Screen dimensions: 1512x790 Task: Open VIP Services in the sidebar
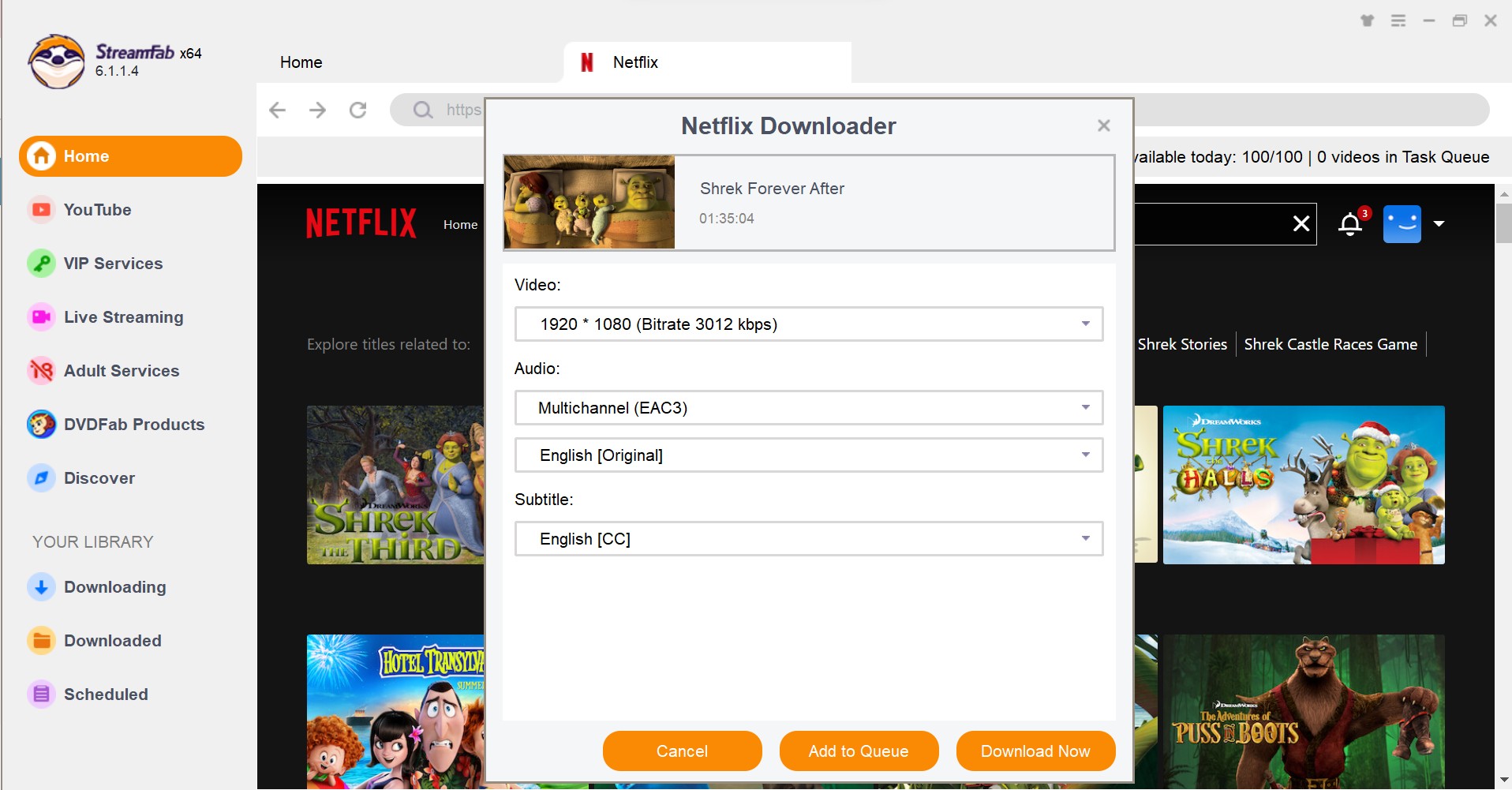click(x=113, y=264)
